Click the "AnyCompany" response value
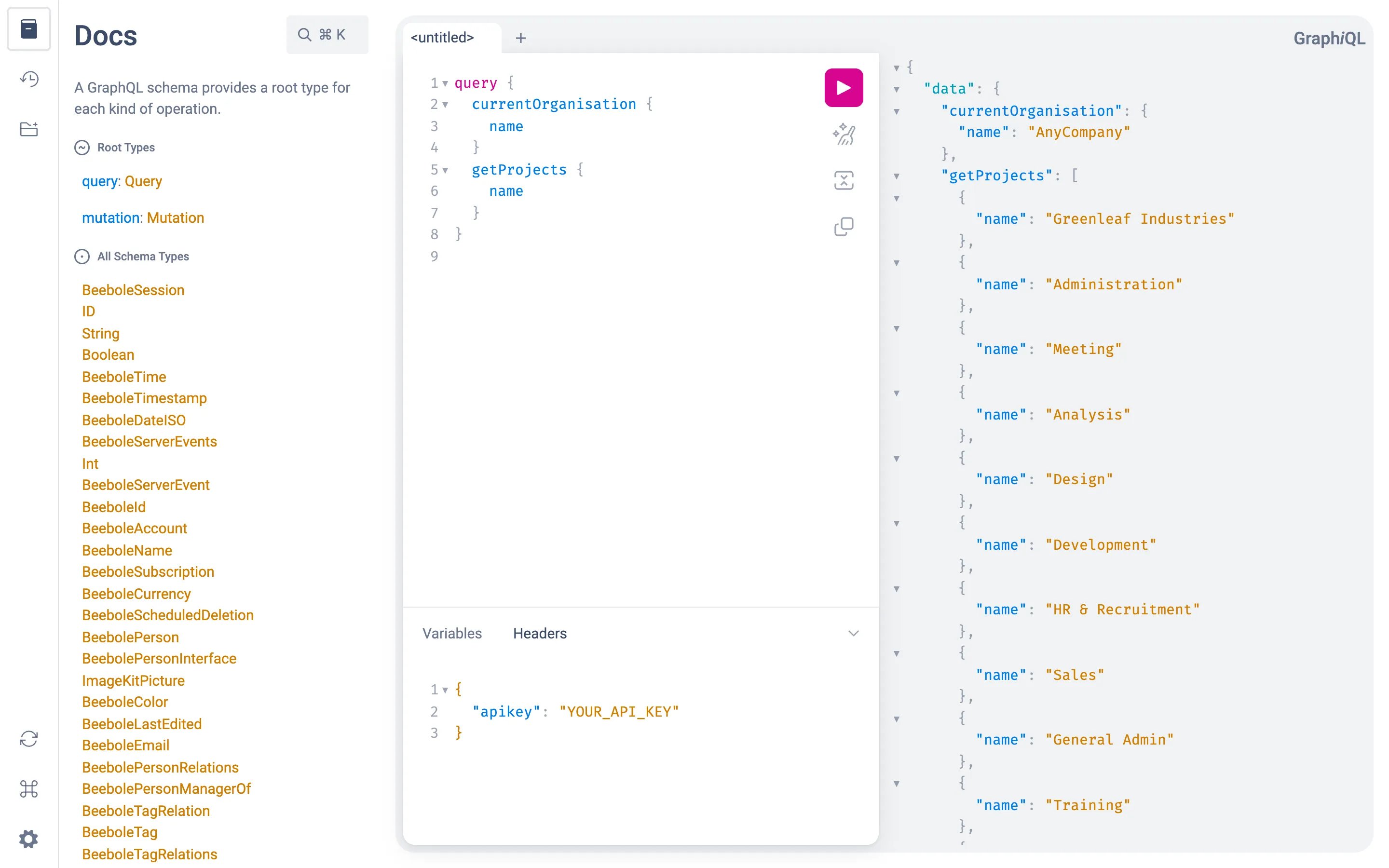The height and width of the screenshot is (868, 1389). point(1078,132)
